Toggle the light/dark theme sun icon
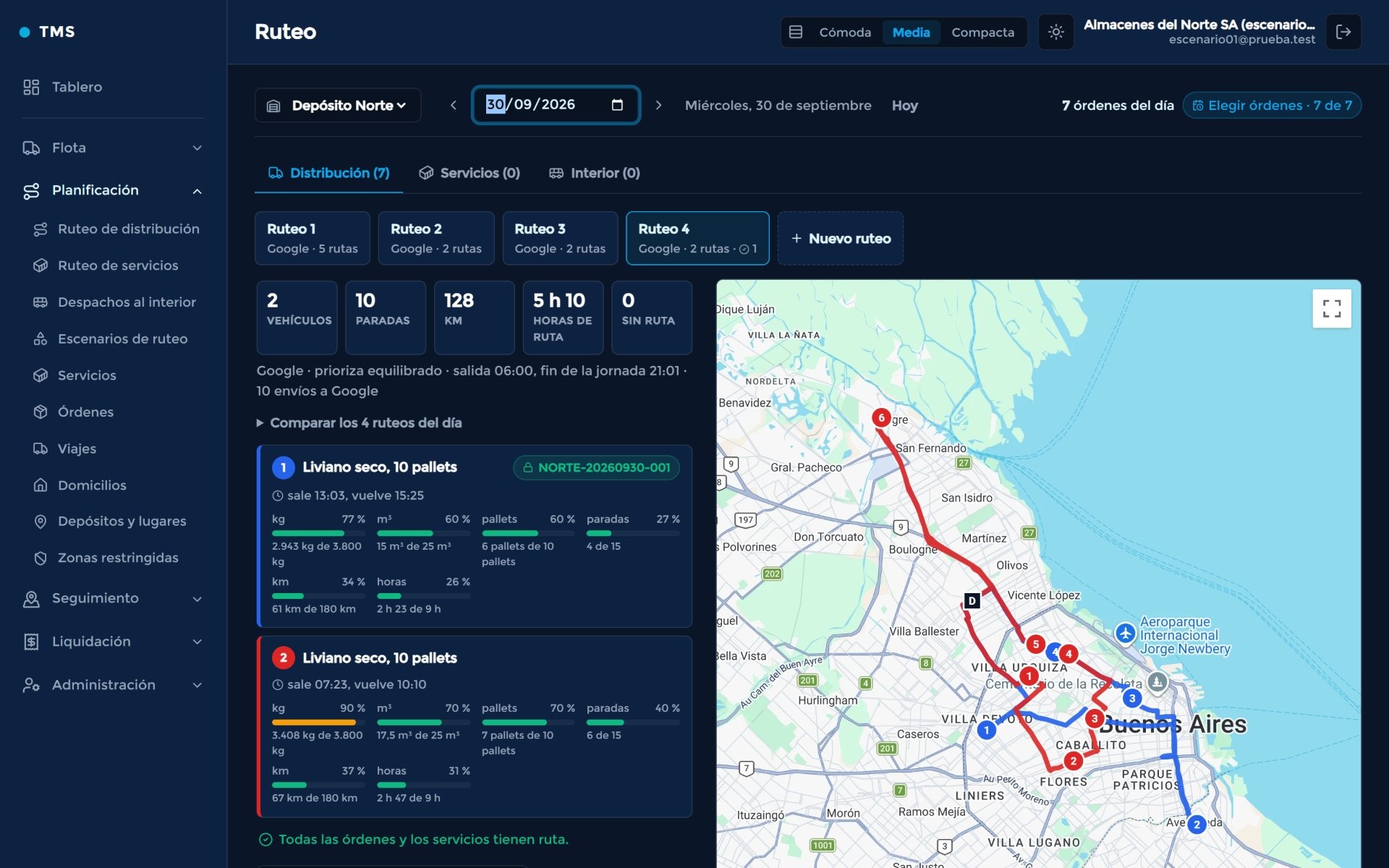 [1055, 32]
